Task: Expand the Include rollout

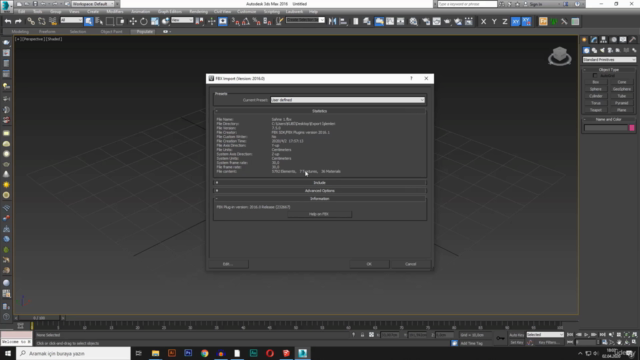Action: [x=320, y=182]
